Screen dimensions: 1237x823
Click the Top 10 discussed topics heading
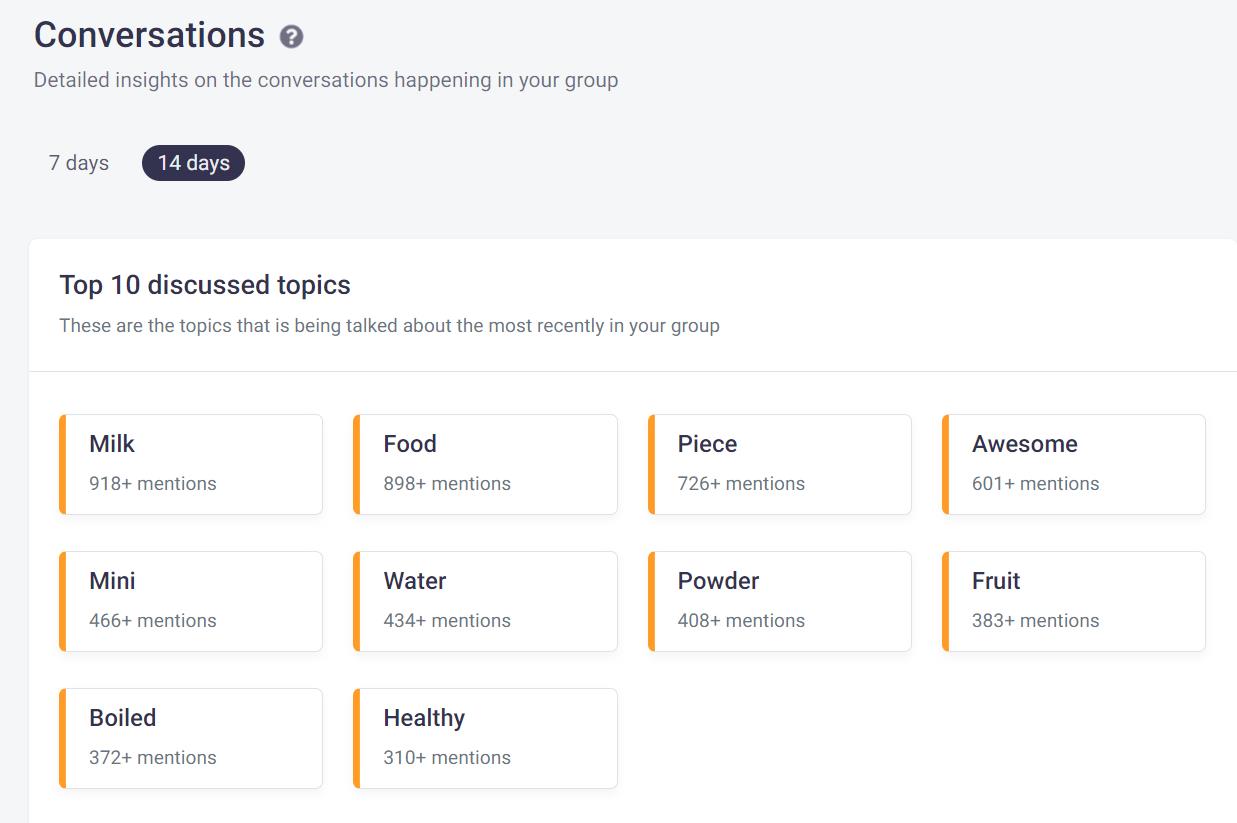[204, 285]
